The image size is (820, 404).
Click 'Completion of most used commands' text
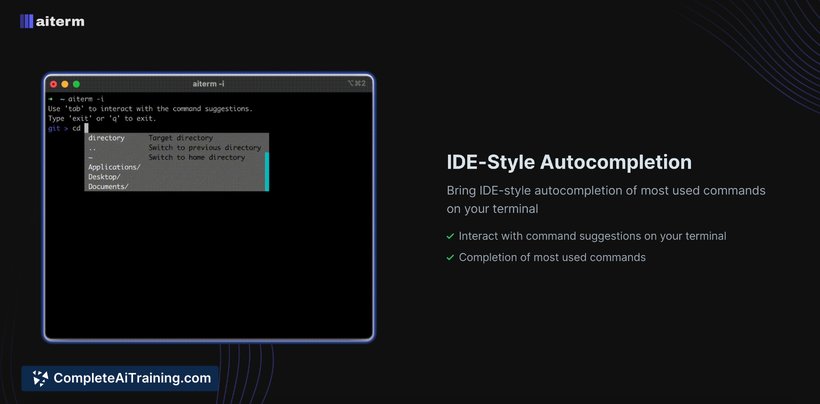click(552, 258)
